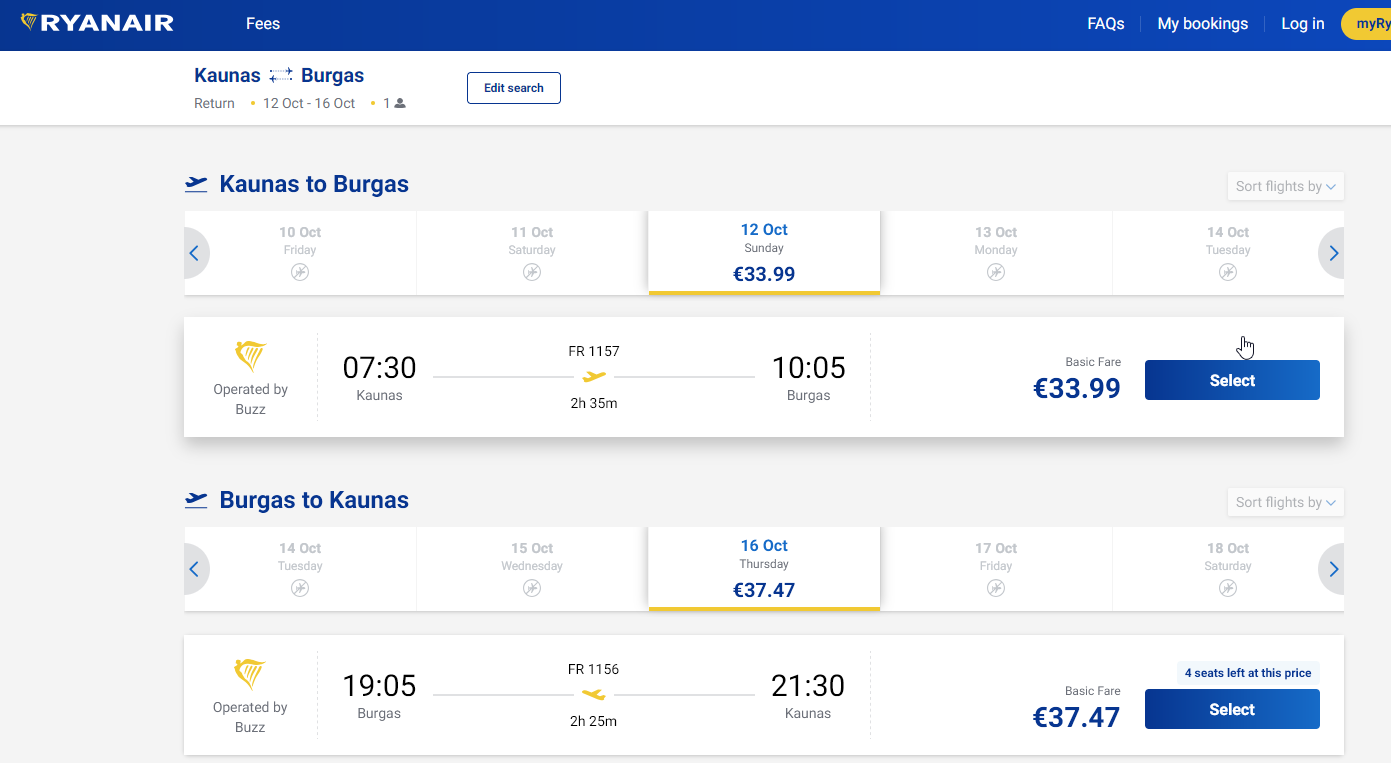Image resolution: width=1391 pixels, height=763 pixels.
Task: Select the 16 Oct Thursday date tab
Action: [x=764, y=569]
